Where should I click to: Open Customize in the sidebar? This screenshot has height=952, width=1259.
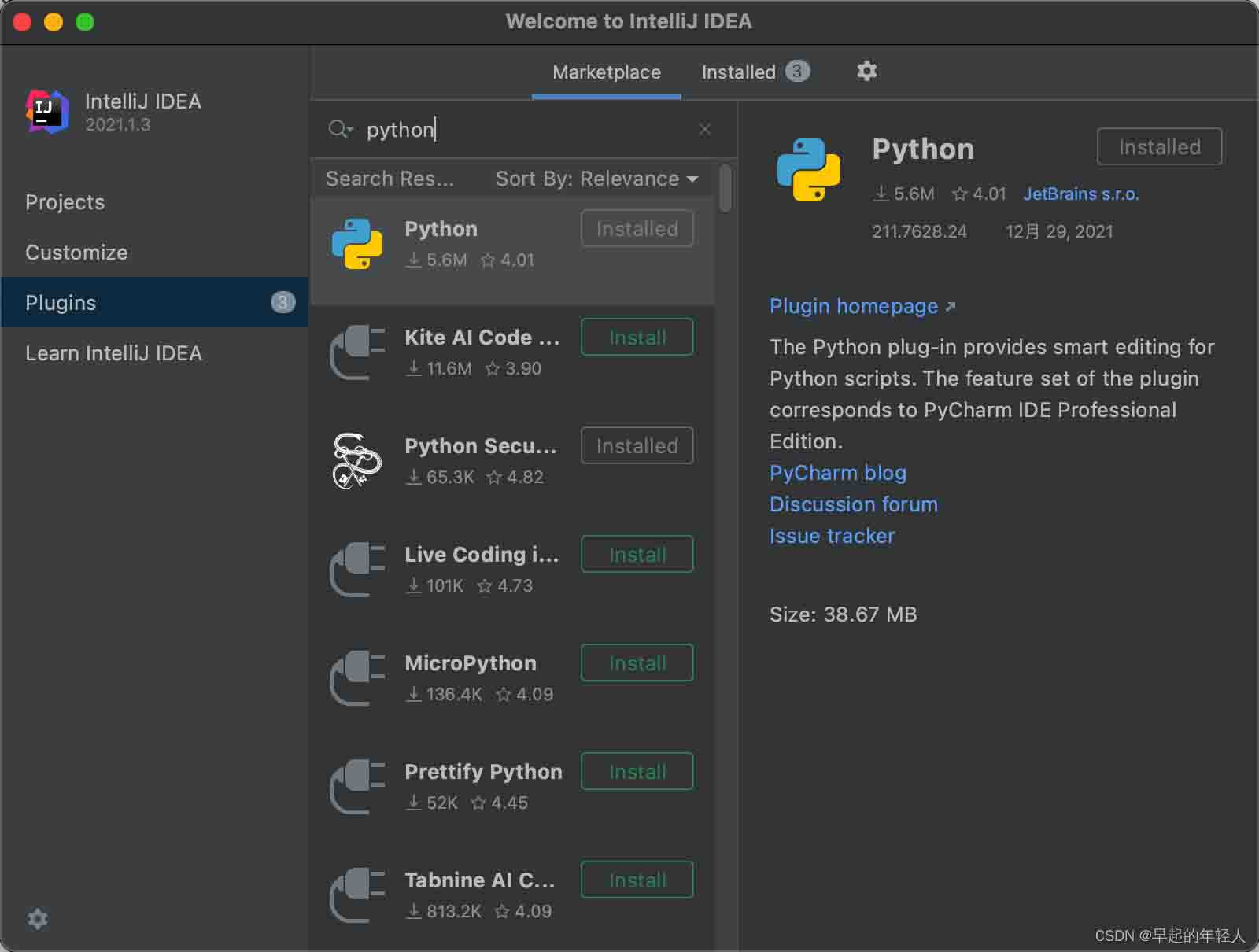click(x=154, y=253)
